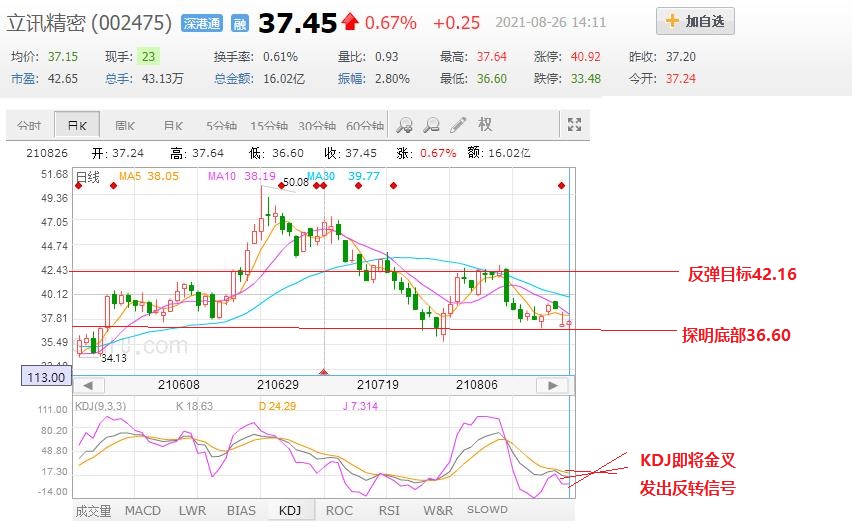The width and height of the screenshot is (852, 530).
Task: Click the last red diamond event marker
Action: click(561, 186)
